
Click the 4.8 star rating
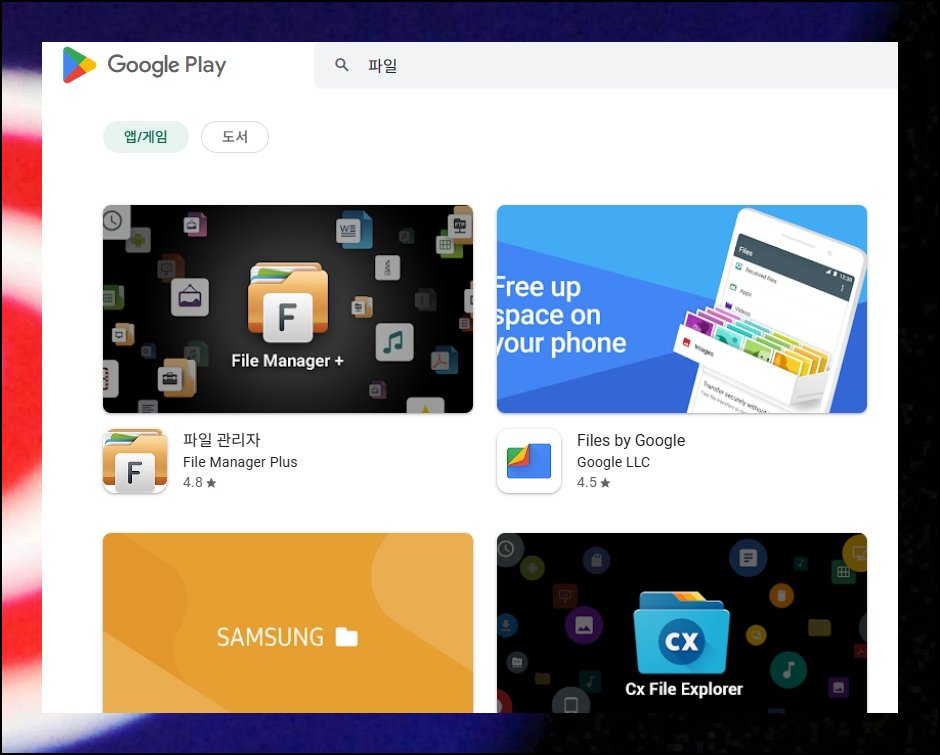199,483
